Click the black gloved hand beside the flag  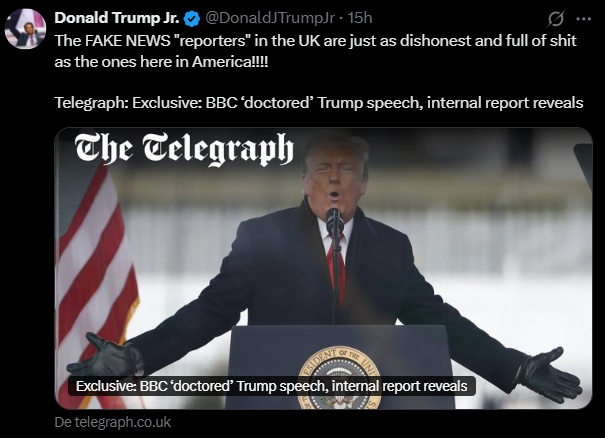coord(105,358)
